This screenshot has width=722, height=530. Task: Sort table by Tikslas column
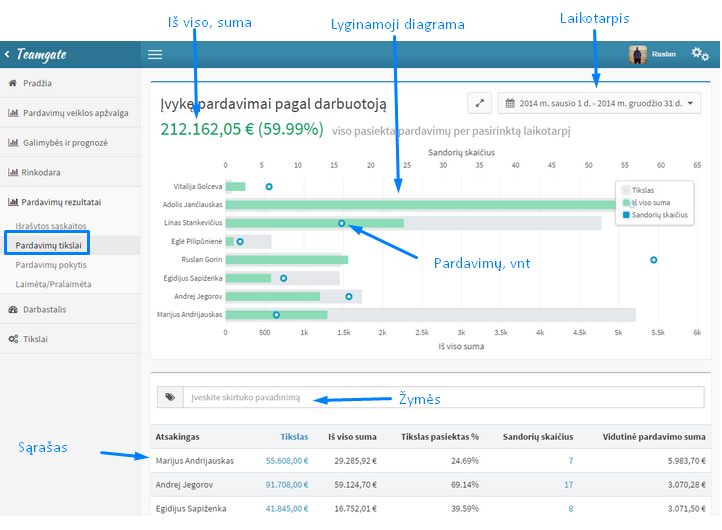click(294, 437)
